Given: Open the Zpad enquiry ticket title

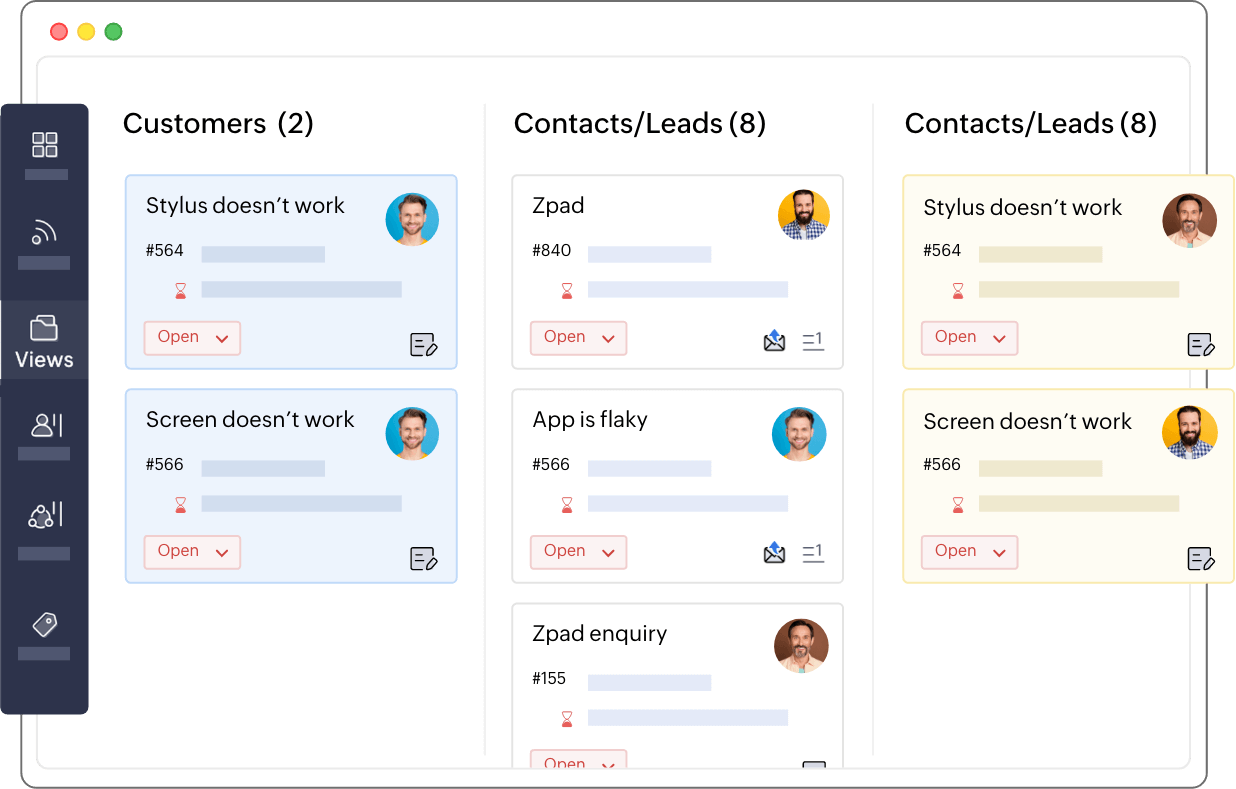Looking at the screenshot, I should (x=599, y=634).
